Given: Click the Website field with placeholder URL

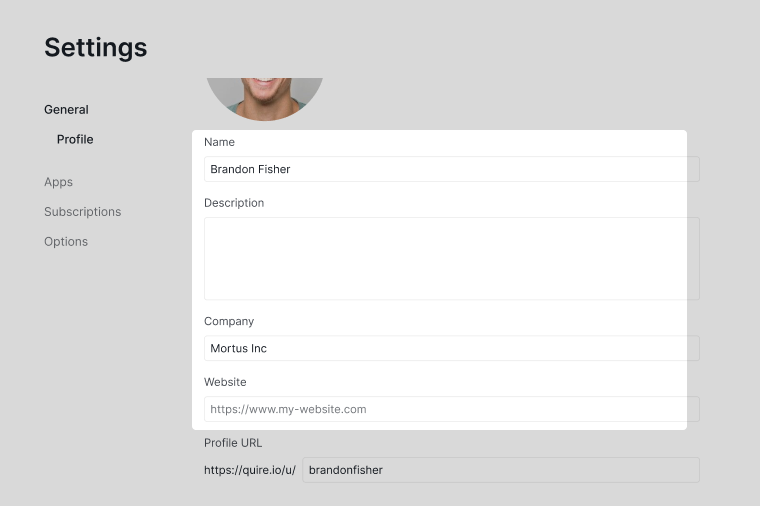Looking at the screenshot, I should pos(452,409).
